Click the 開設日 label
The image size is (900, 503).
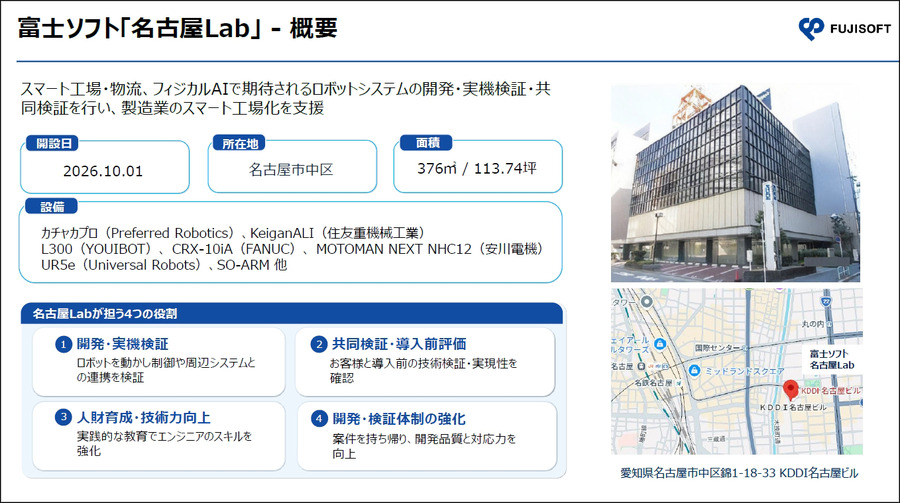pyautogui.click(x=53, y=144)
